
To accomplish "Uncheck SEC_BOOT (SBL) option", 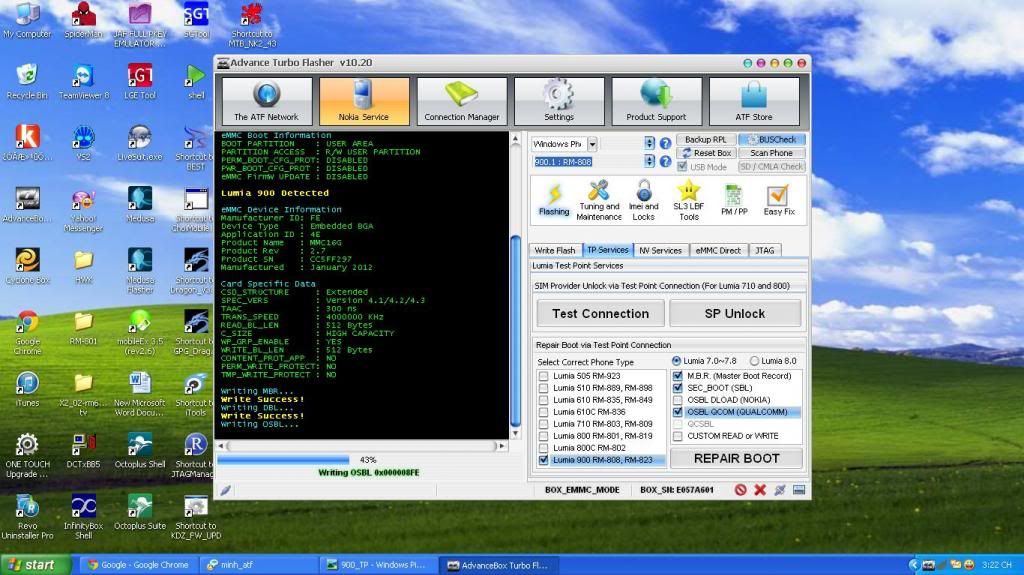I will (x=678, y=387).
